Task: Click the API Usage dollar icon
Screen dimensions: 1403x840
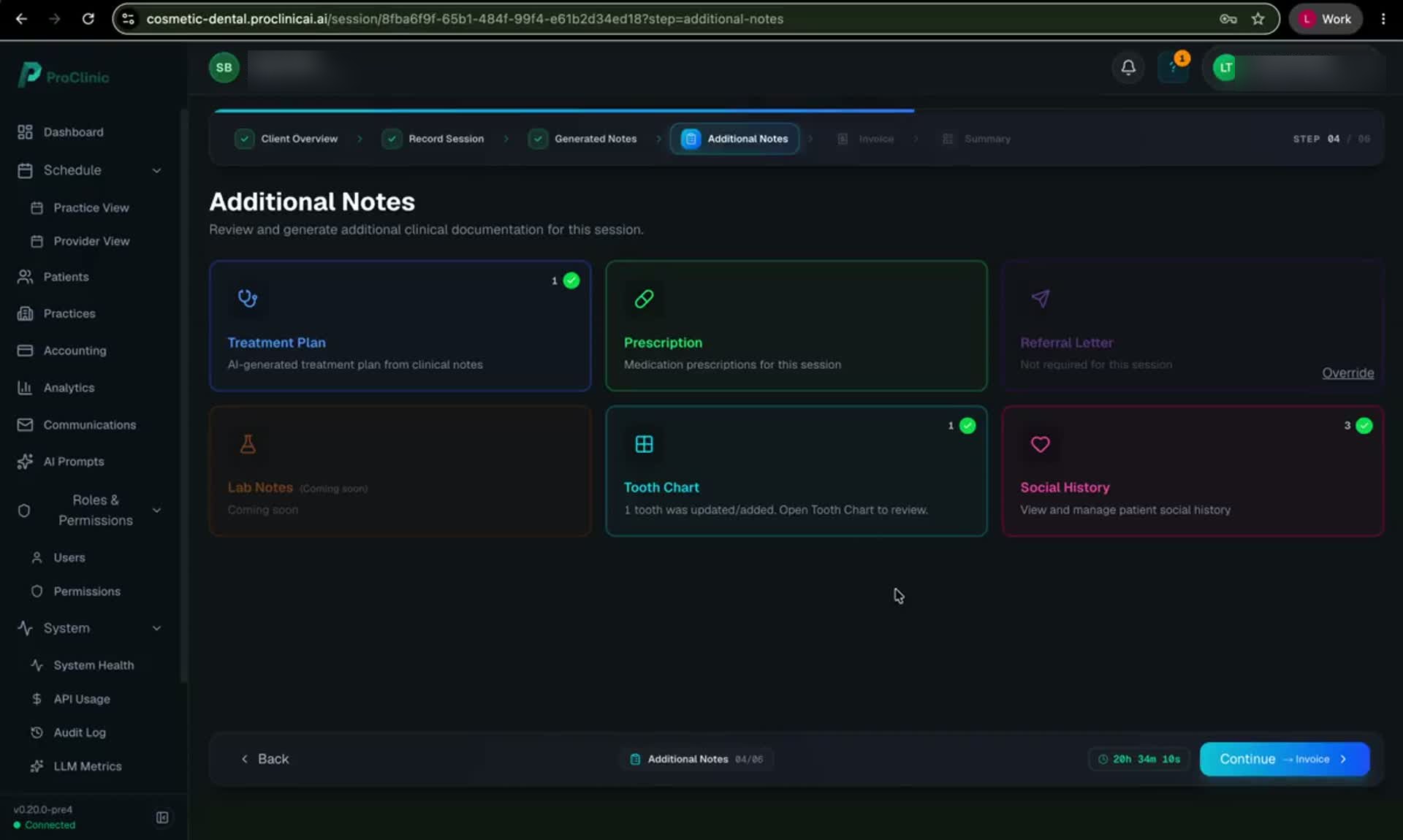Action: pos(37,699)
